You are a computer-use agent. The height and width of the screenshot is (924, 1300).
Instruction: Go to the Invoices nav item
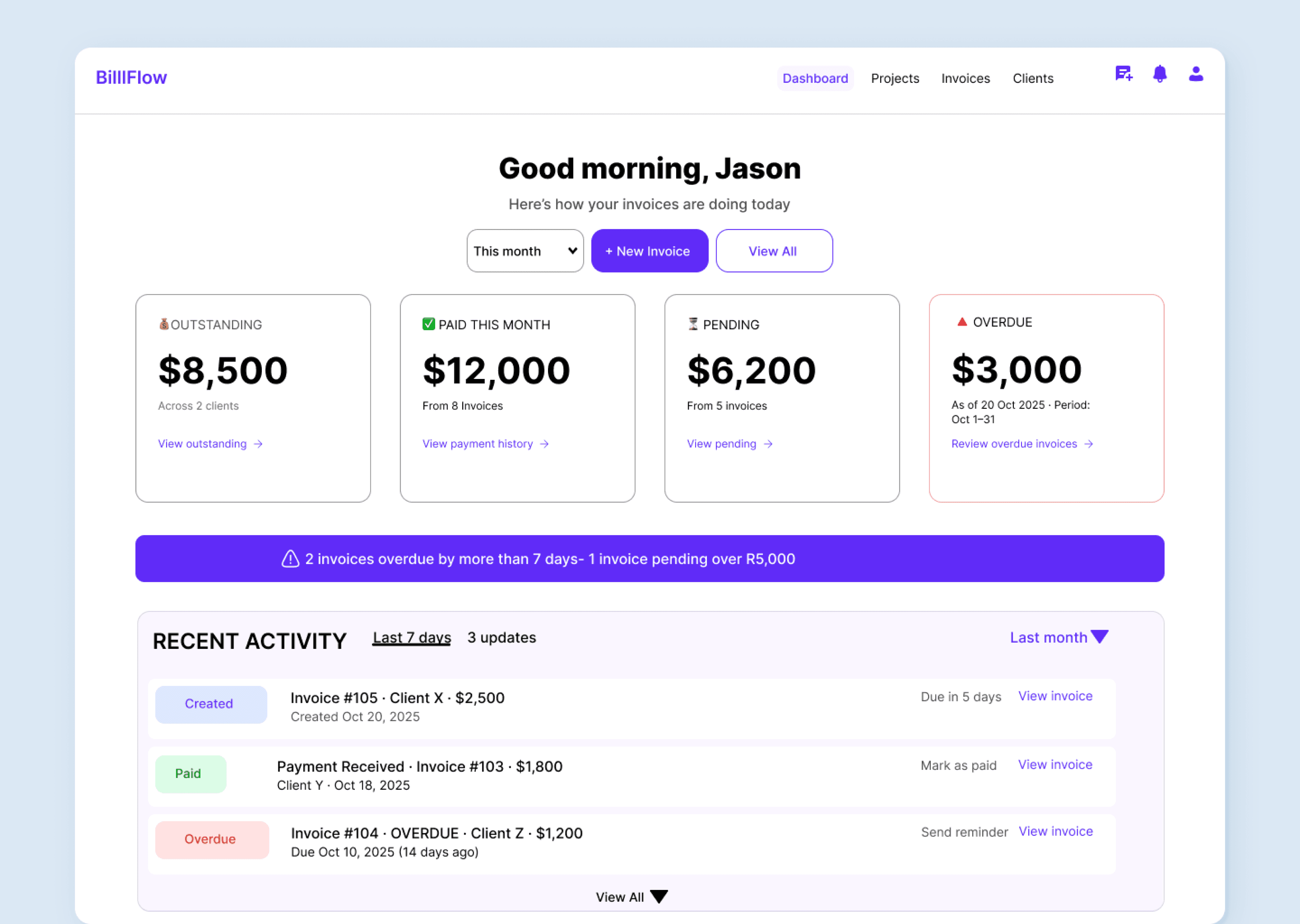coord(965,78)
